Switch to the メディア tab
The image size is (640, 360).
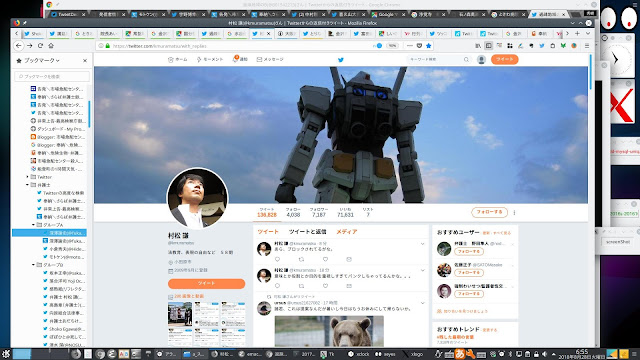pyautogui.click(x=347, y=231)
